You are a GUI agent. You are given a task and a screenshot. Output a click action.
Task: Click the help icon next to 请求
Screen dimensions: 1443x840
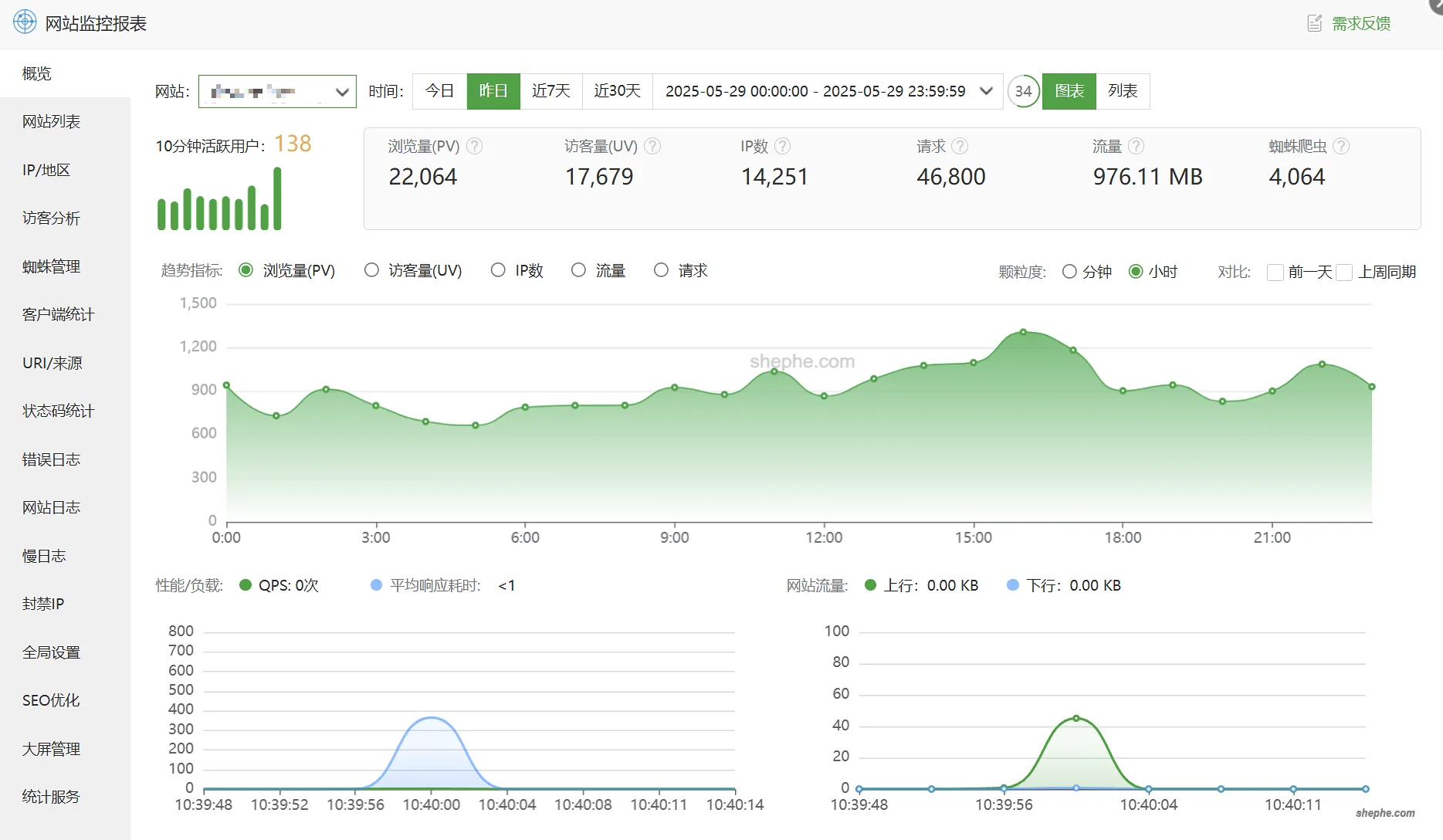tap(960, 146)
